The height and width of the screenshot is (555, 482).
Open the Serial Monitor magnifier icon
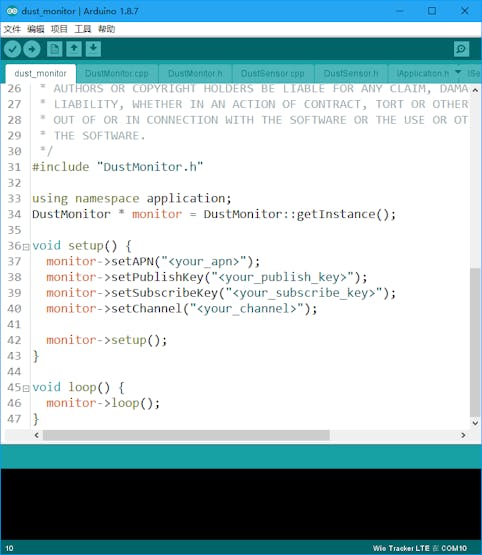[x=461, y=49]
